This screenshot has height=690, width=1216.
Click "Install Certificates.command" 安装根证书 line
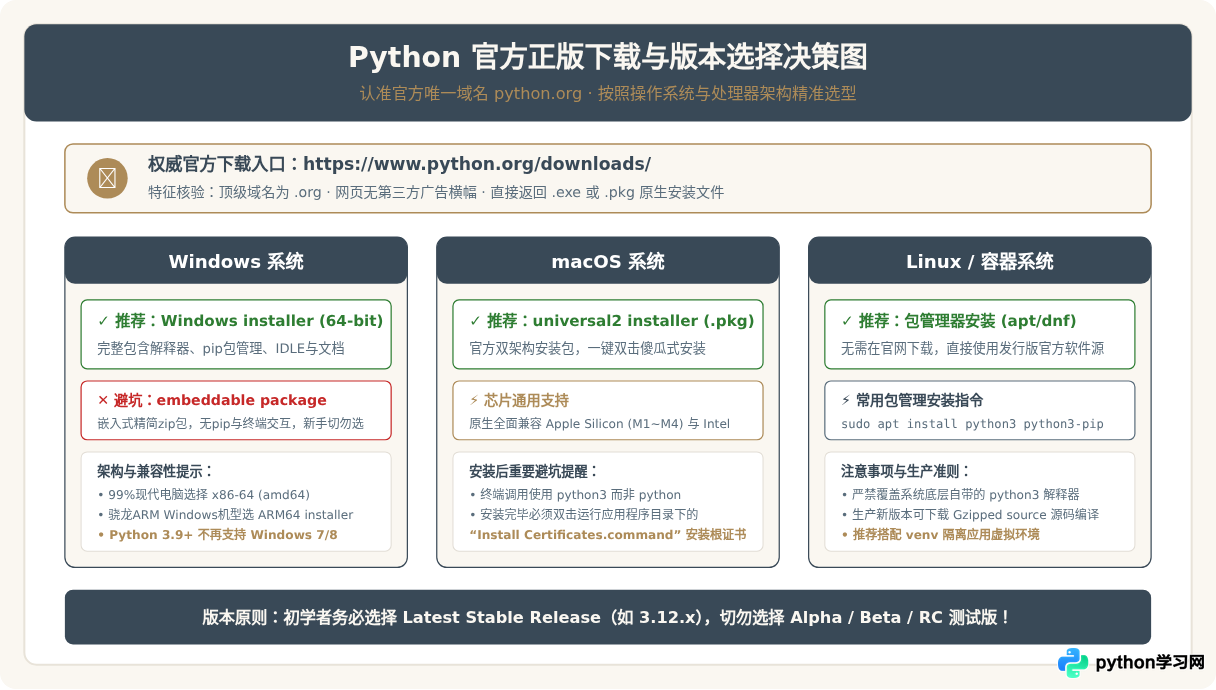point(608,534)
